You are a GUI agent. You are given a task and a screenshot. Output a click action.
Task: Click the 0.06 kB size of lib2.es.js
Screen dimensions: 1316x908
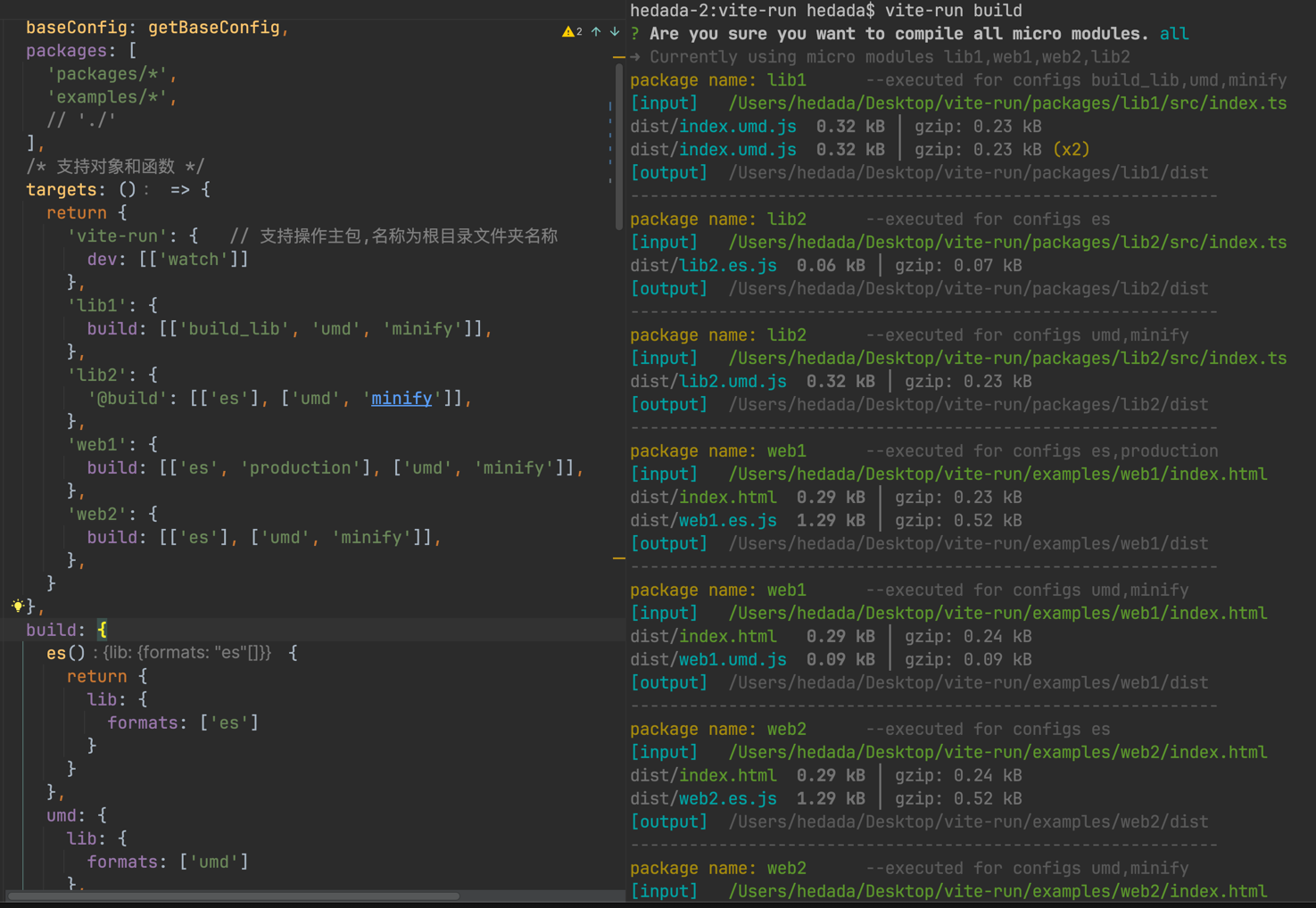[x=831, y=266]
